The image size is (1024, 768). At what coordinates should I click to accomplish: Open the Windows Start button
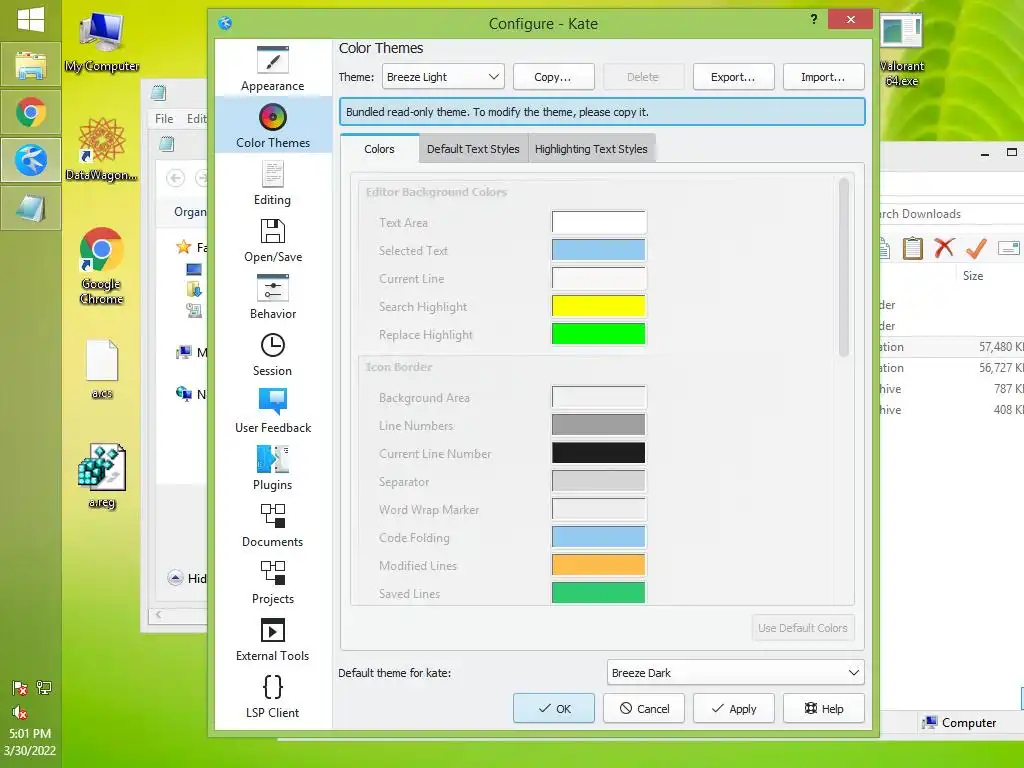coord(31,20)
